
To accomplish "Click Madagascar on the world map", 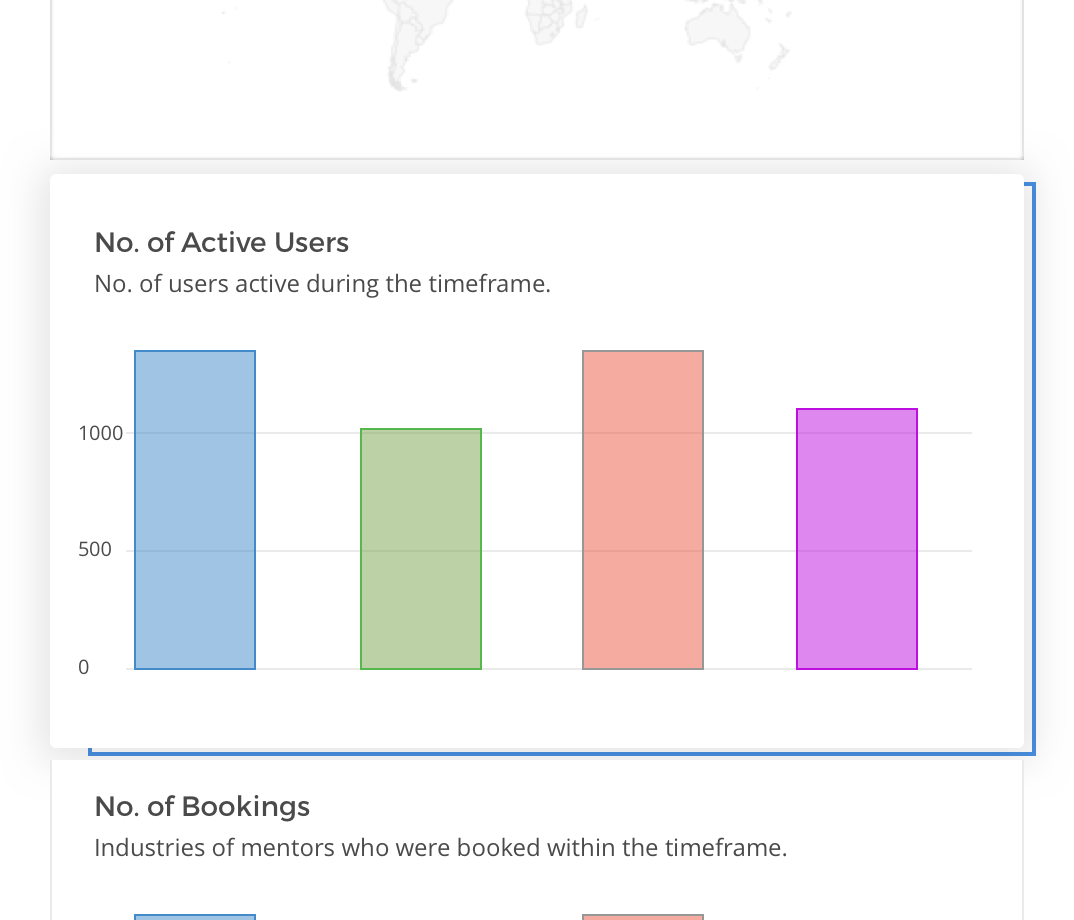I will (x=582, y=17).
